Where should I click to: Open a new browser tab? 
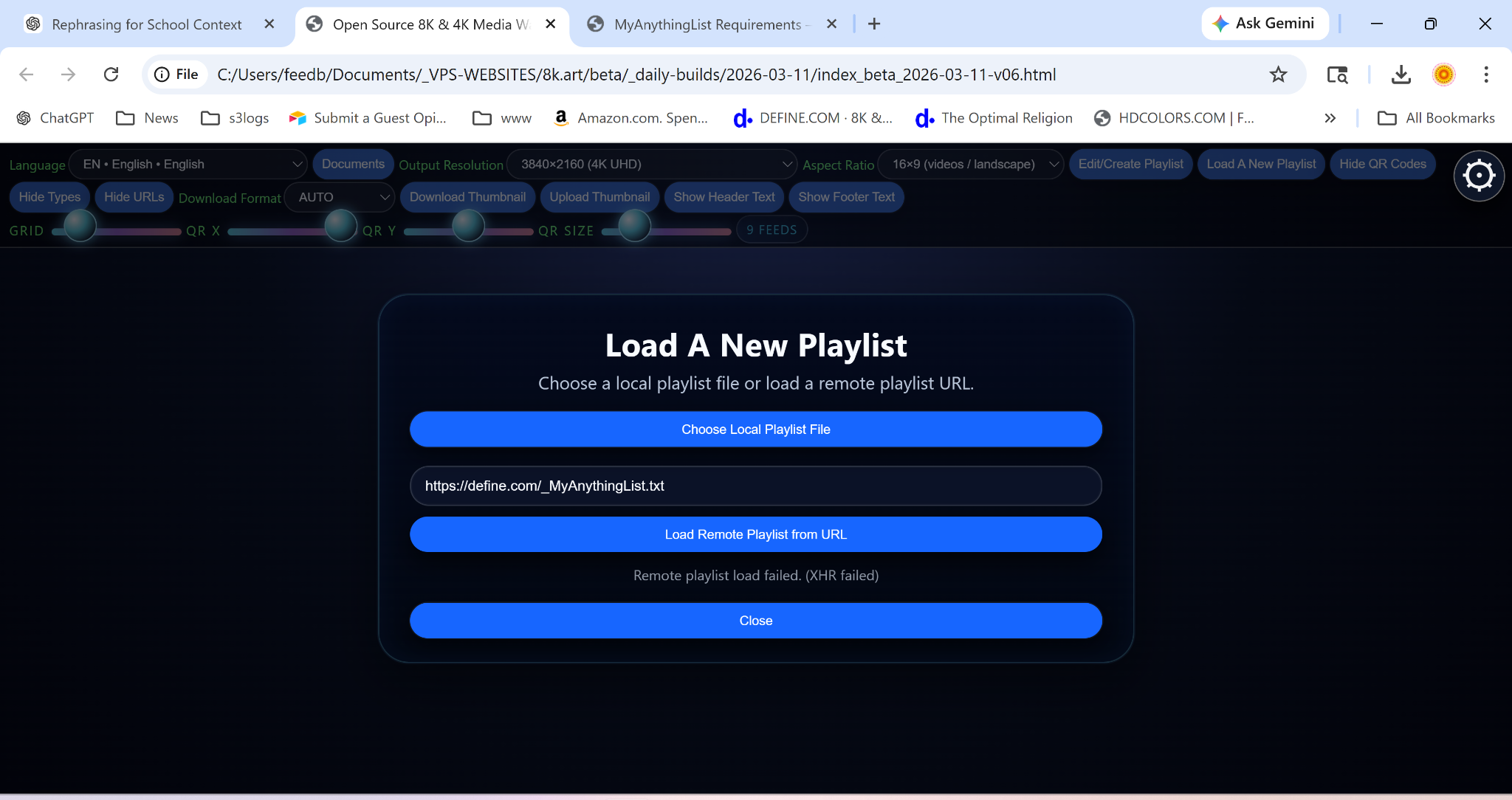[874, 24]
